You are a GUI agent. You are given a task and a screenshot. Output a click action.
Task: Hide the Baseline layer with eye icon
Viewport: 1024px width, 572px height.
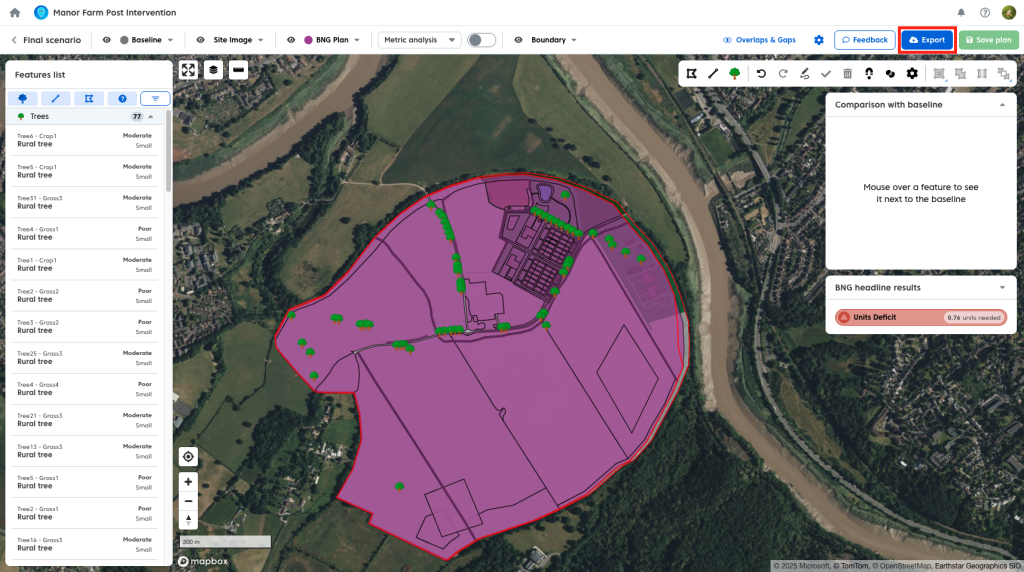107,40
